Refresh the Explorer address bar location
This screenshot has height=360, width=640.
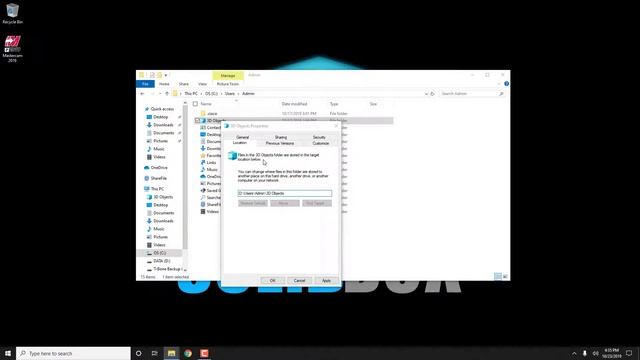[x=432, y=93]
